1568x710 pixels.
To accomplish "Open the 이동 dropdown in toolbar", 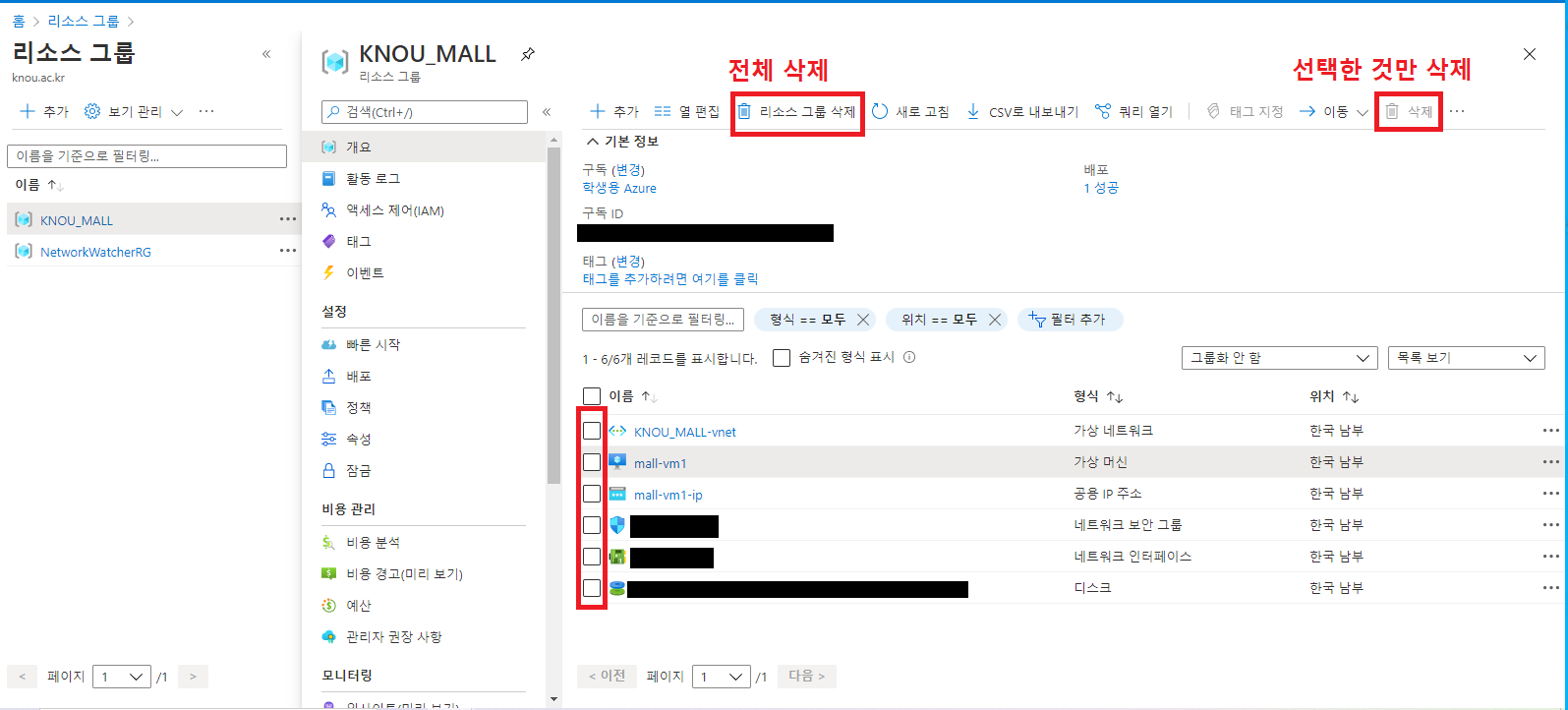I will tap(1334, 112).
